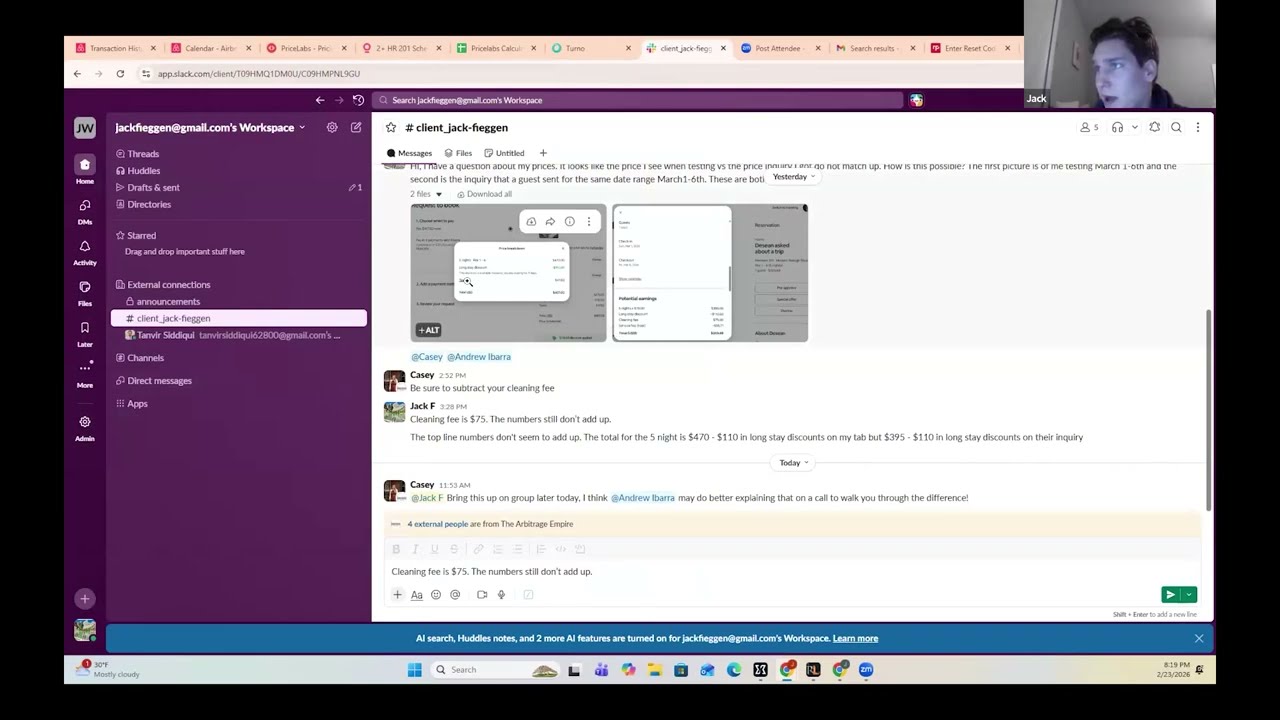Mention someone with @ icon in composer

tap(455, 595)
